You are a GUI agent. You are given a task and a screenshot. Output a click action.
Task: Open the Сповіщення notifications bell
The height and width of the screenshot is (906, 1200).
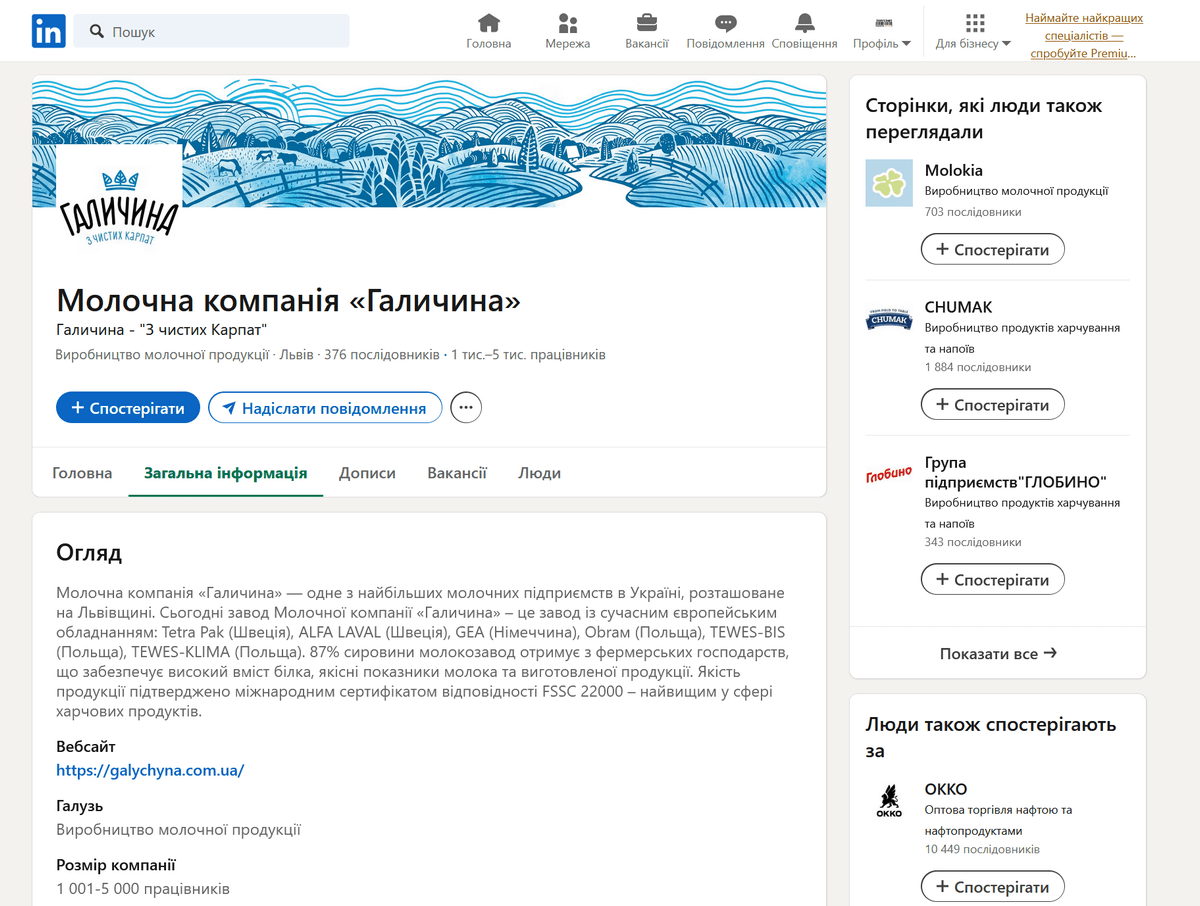coord(804,22)
